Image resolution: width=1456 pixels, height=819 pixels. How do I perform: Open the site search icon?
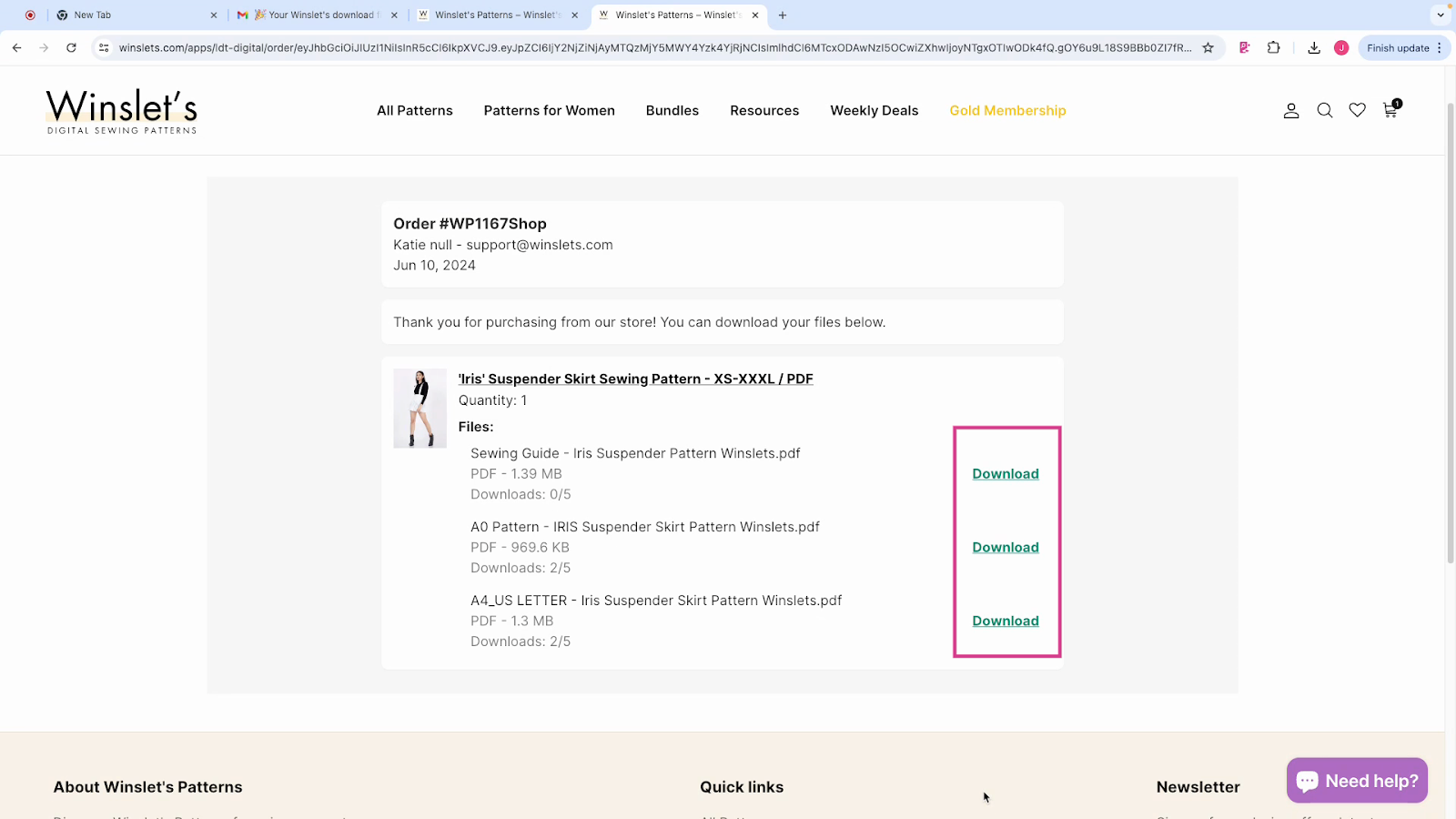[1325, 111]
